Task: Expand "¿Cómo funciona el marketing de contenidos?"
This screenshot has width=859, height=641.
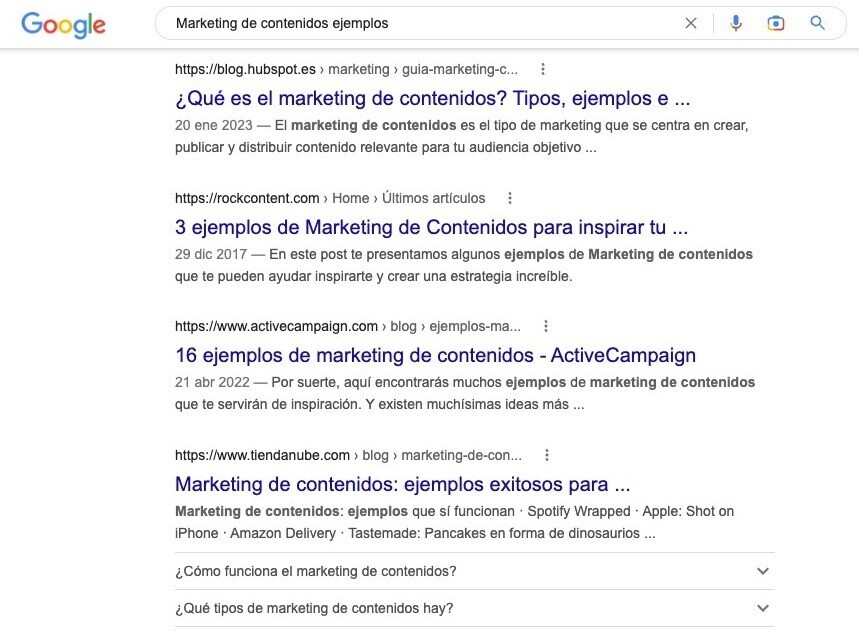Action: pyautogui.click(x=316, y=571)
